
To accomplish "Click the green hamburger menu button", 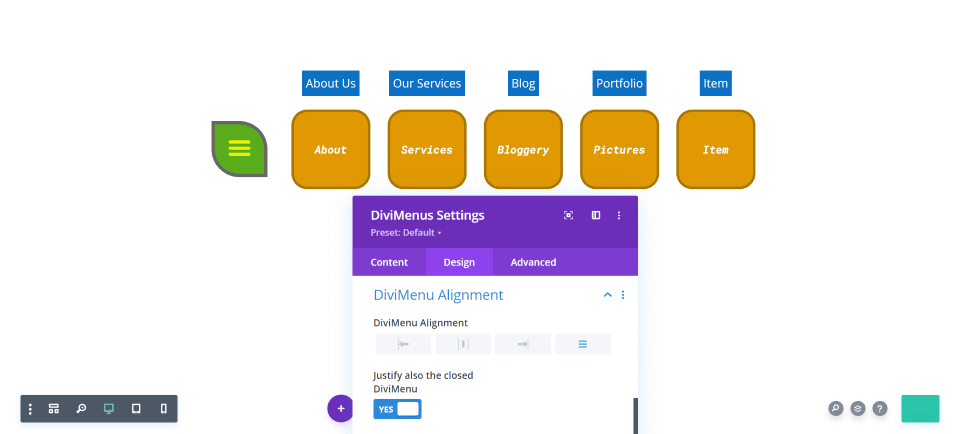I will (x=239, y=149).
